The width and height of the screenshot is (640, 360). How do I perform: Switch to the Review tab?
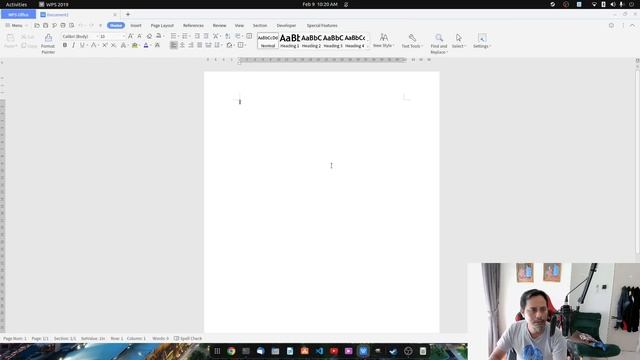[219, 25]
